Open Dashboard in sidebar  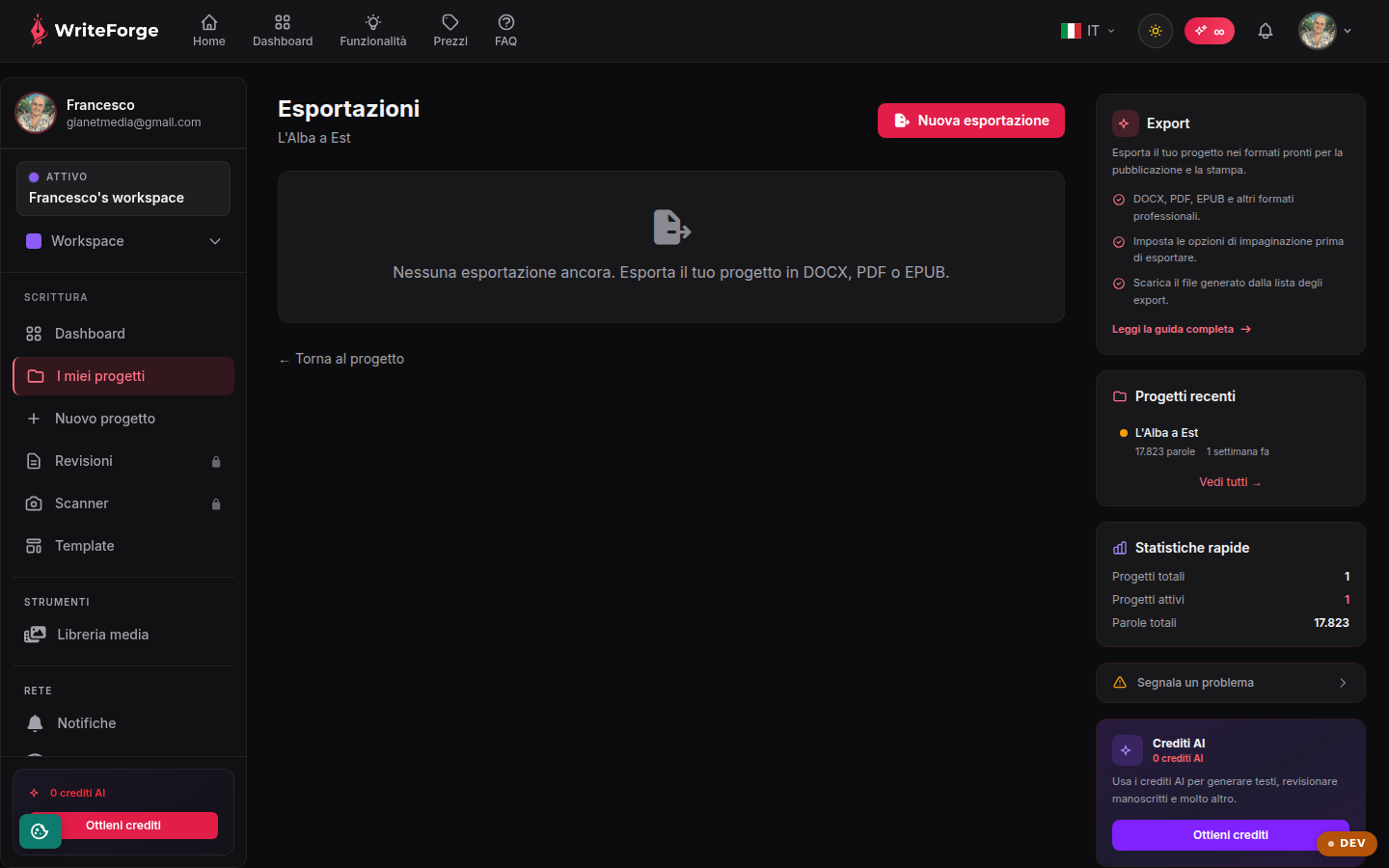pos(123,334)
